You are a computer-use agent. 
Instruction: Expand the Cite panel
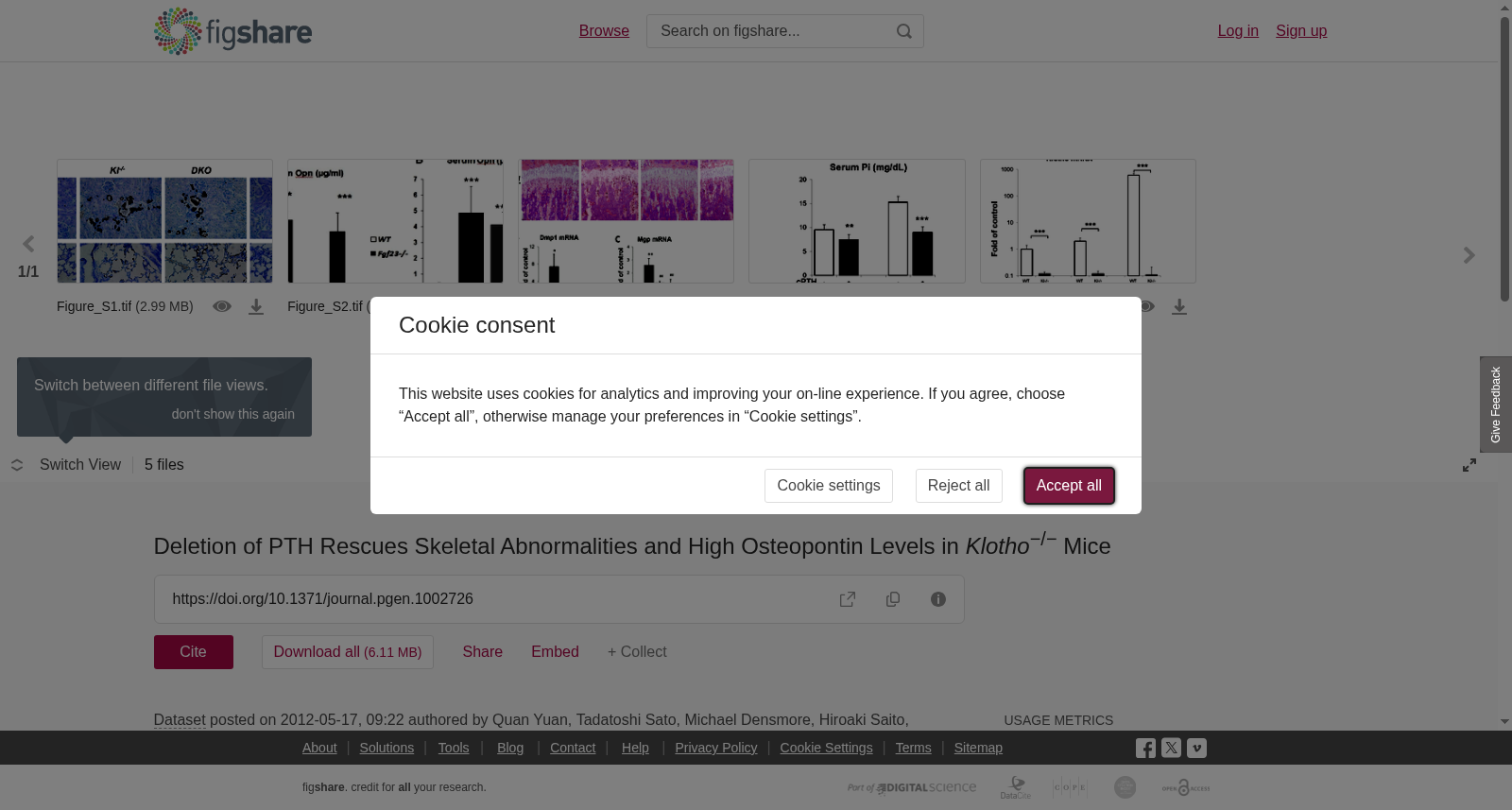(194, 652)
